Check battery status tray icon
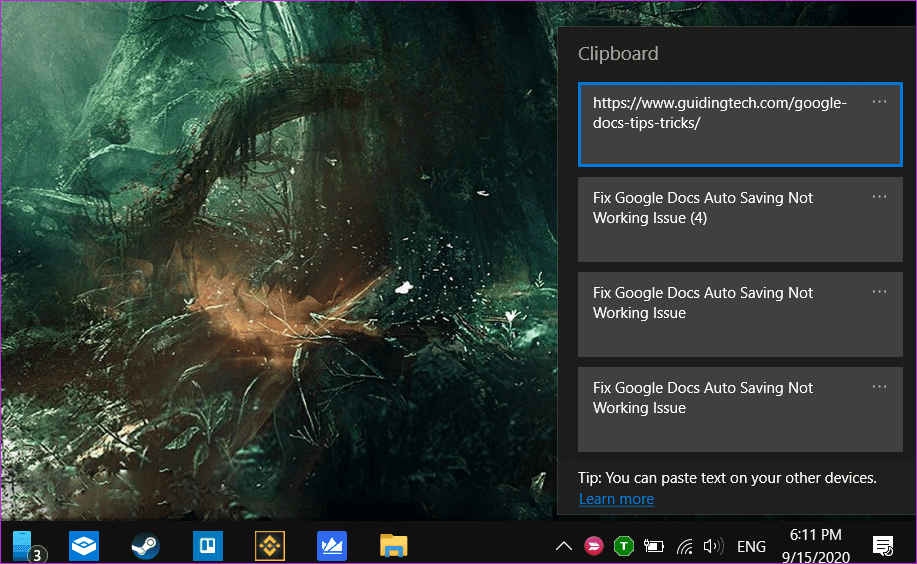The image size is (917, 564). click(653, 546)
